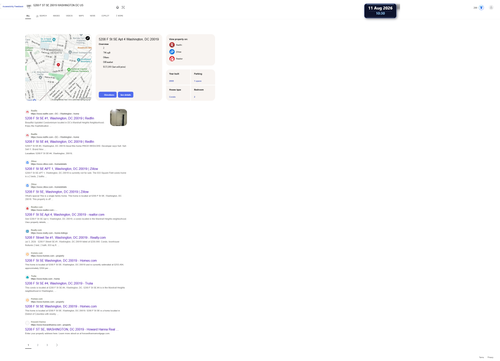Screen dimensions: 500x361
Task: Click the Parking value link
Action: click(x=198, y=81)
